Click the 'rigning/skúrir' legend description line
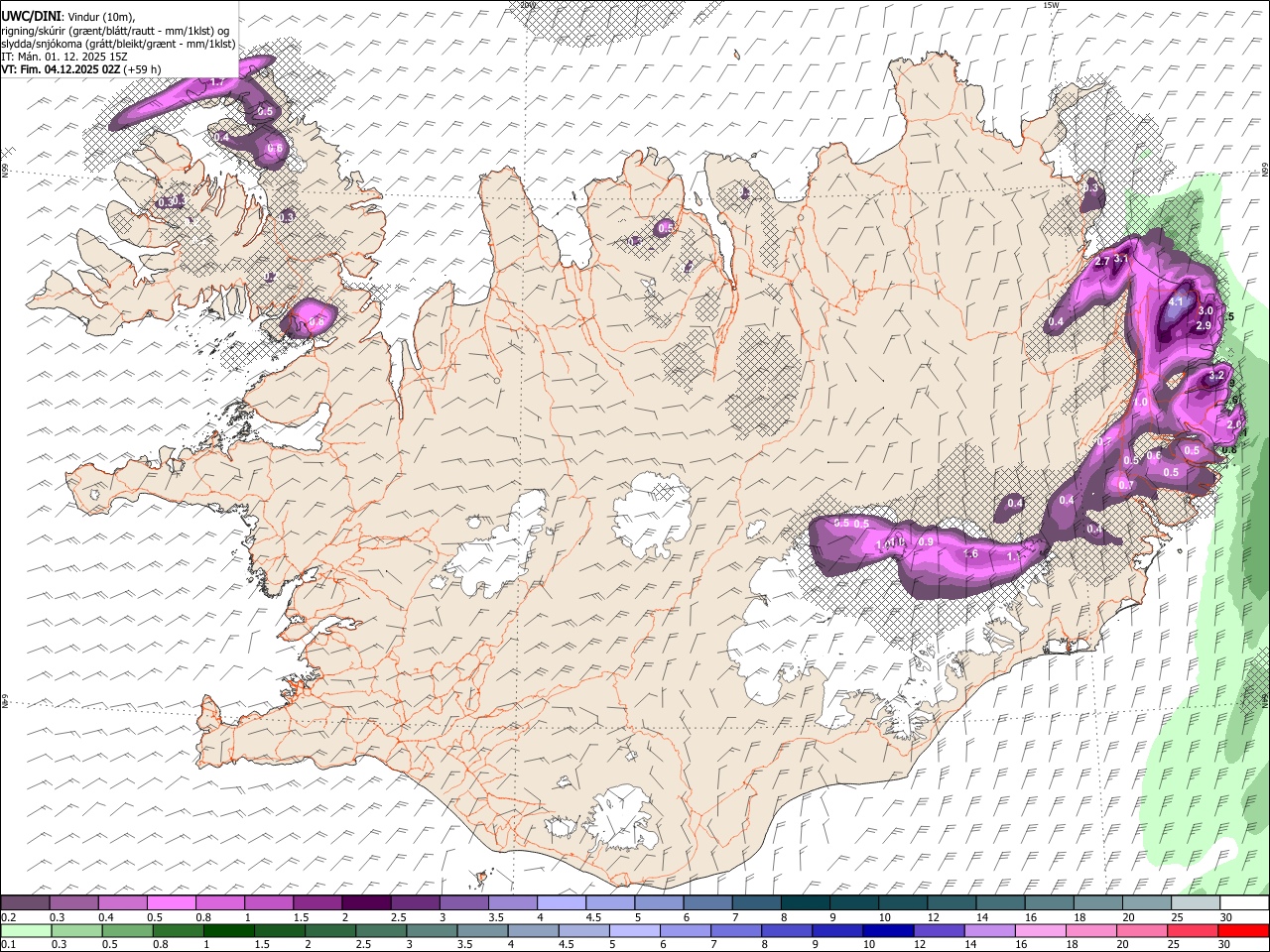The height and width of the screenshot is (952, 1270). coord(115,31)
